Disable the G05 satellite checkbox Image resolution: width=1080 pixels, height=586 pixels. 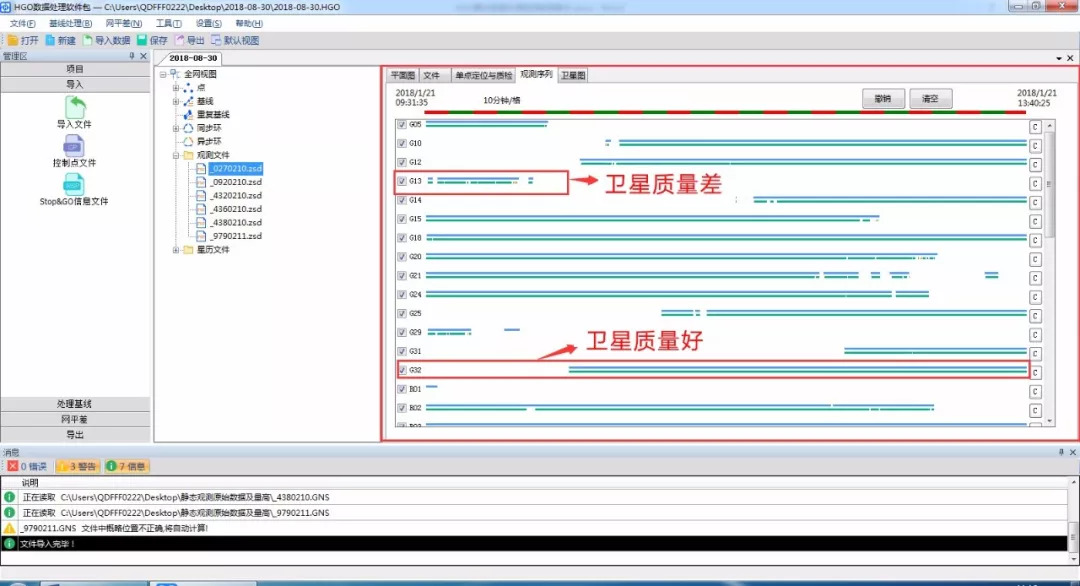pyautogui.click(x=402, y=125)
